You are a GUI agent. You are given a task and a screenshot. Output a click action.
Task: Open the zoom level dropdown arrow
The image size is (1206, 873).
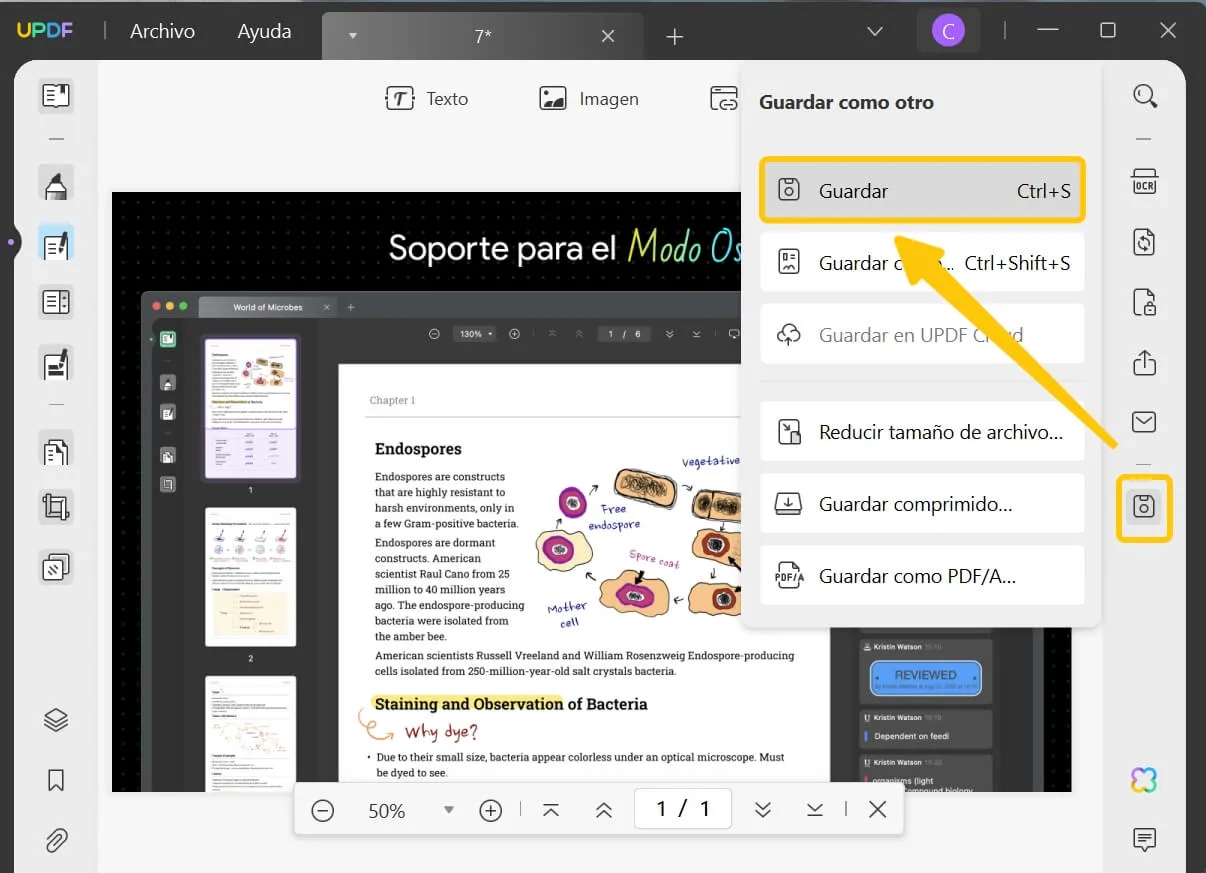pos(449,810)
